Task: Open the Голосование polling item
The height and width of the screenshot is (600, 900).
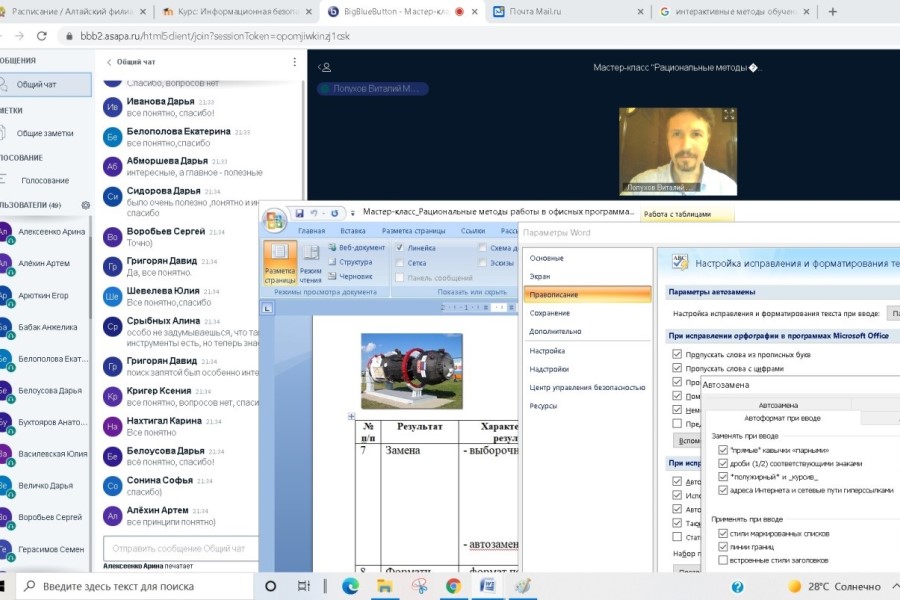Action: pos(45,180)
